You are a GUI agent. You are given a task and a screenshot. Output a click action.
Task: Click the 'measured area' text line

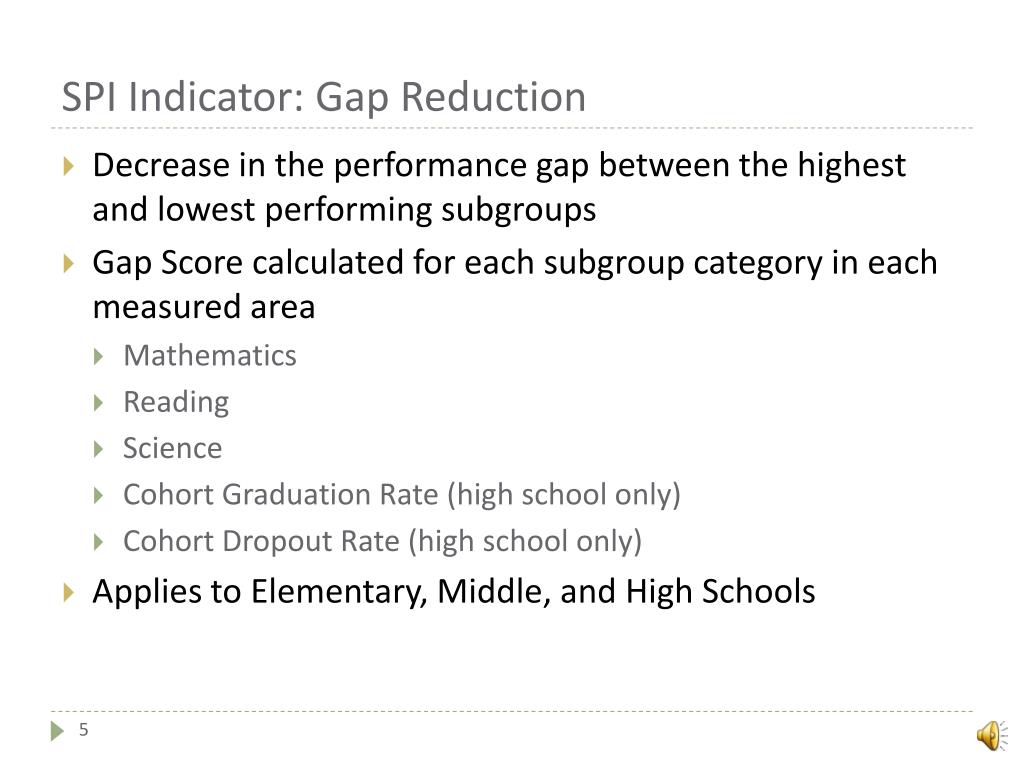(204, 308)
